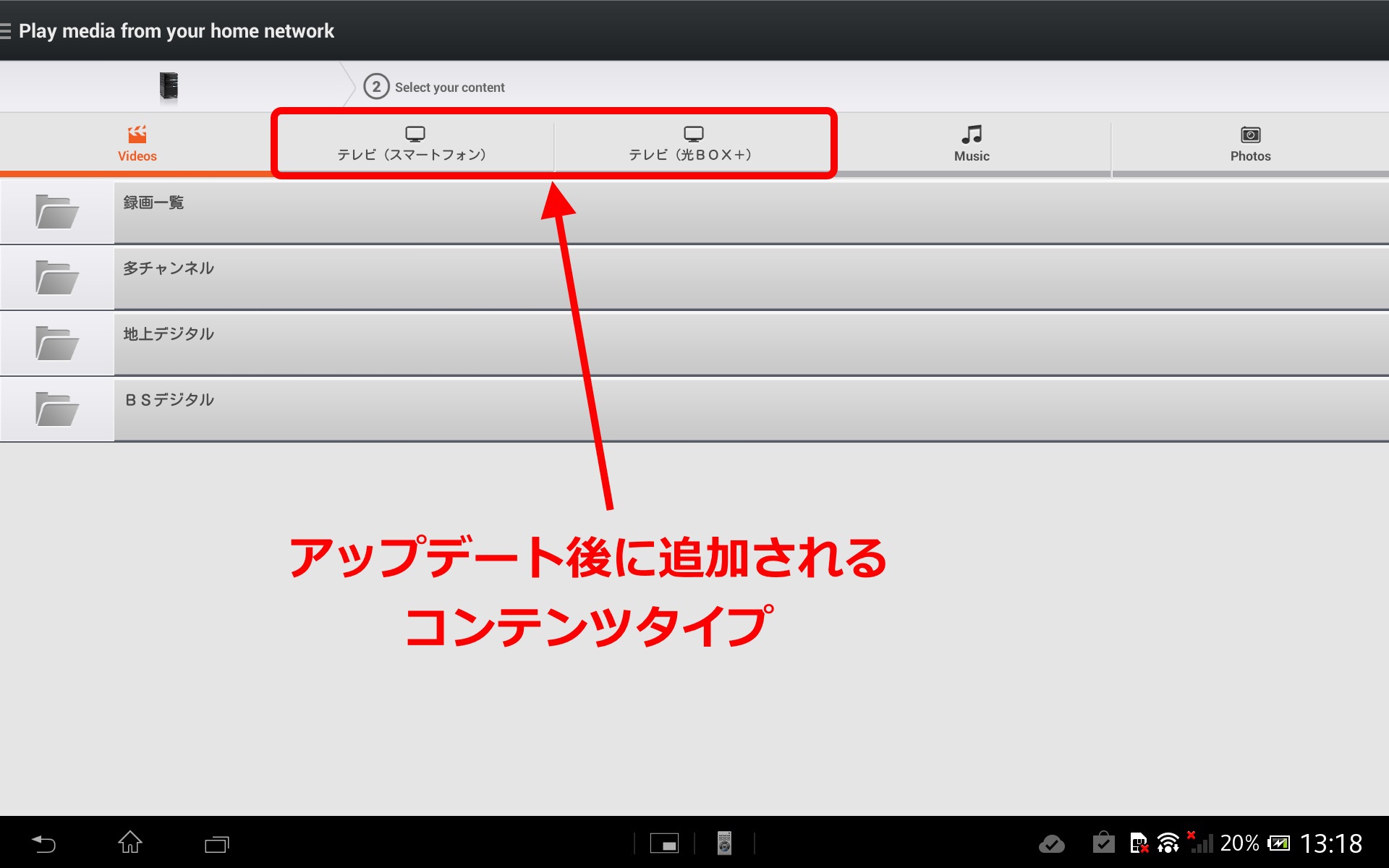Viewport: 1389px width, 868px height.
Task: Open the テレビ（光BOX+） tab
Action: tap(693, 144)
